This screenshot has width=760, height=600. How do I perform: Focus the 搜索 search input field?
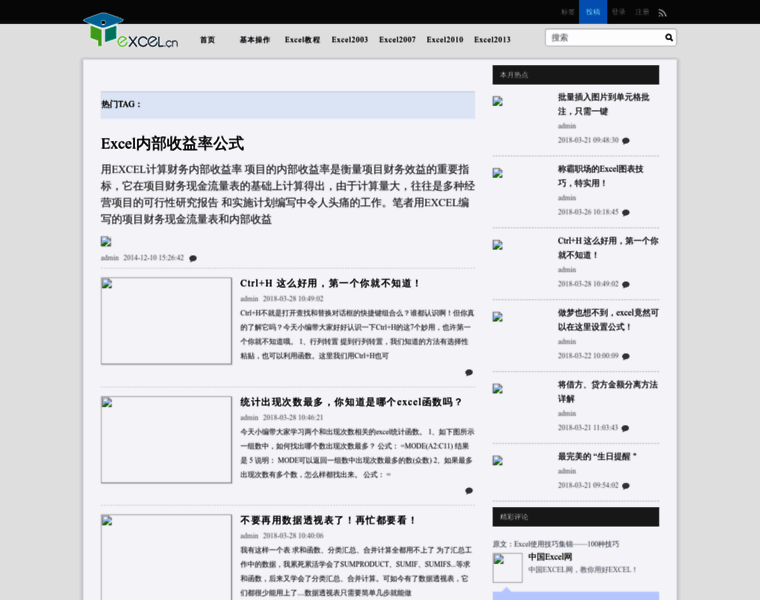(606, 37)
